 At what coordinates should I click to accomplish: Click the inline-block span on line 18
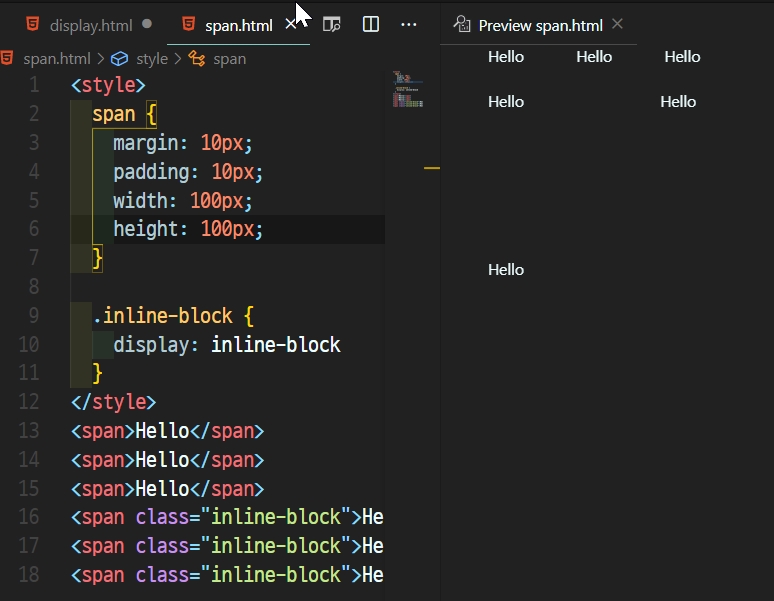point(227,575)
